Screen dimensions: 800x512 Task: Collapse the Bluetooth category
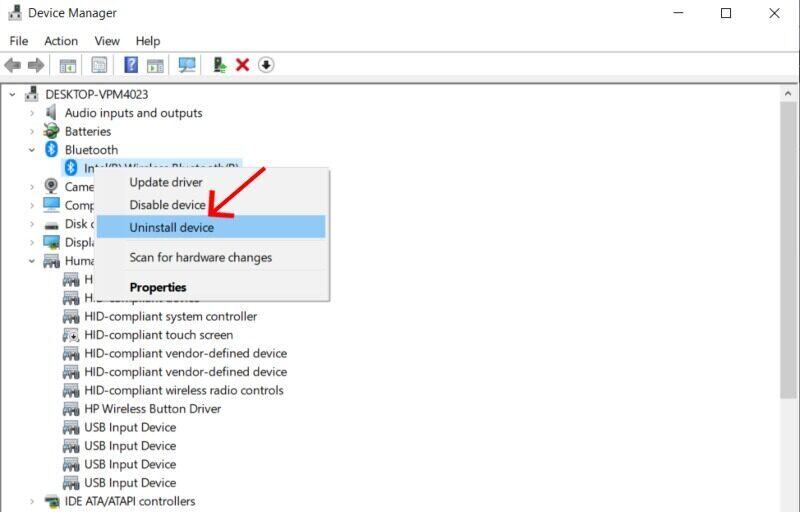32,150
